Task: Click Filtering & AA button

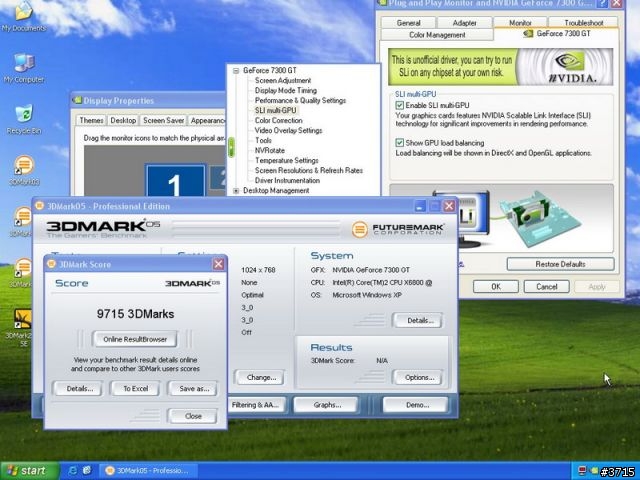Action: tap(256, 405)
